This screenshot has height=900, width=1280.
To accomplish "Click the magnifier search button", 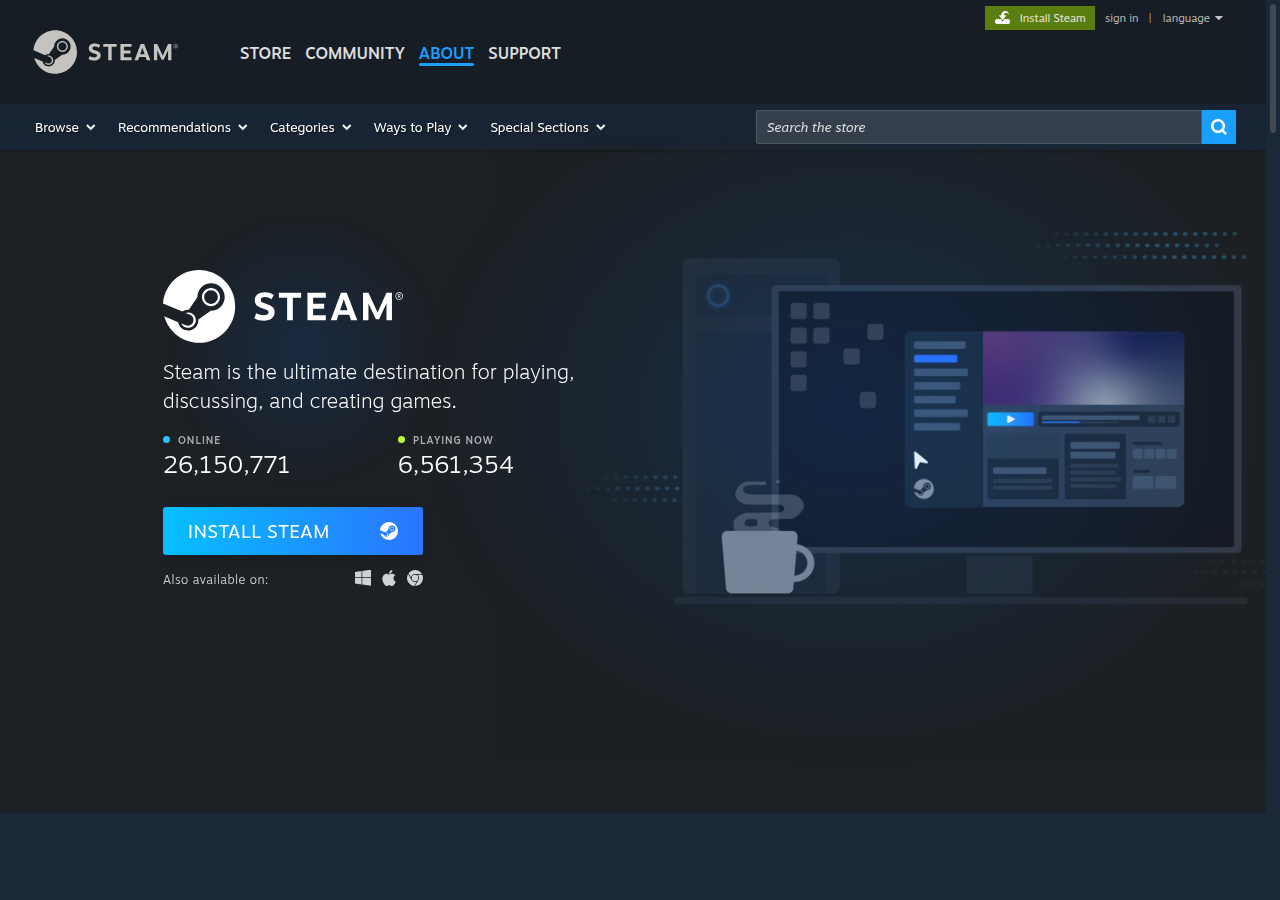I will click(x=1218, y=127).
